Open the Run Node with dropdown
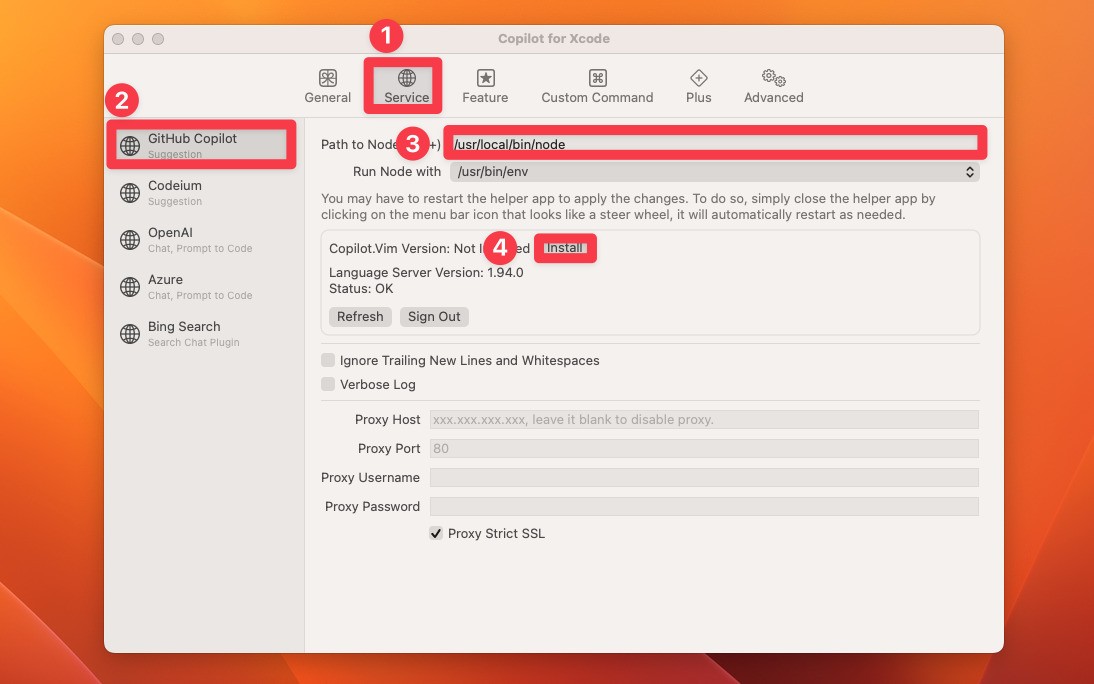The width and height of the screenshot is (1094, 684). point(967,171)
